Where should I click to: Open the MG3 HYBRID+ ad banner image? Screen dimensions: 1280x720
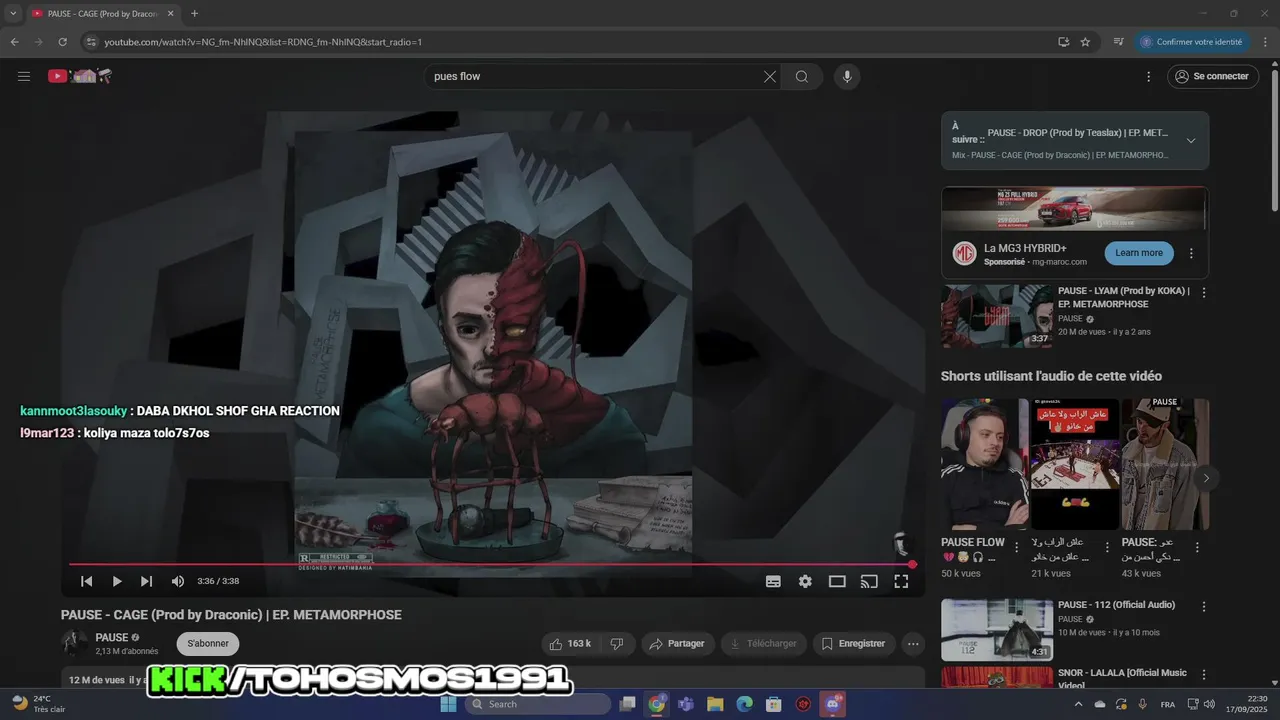(1075, 209)
